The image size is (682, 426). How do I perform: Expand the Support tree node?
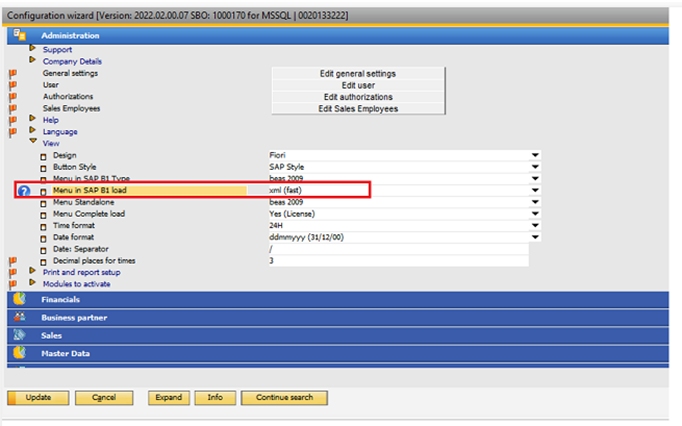pyautogui.click(x=32, y=48)
